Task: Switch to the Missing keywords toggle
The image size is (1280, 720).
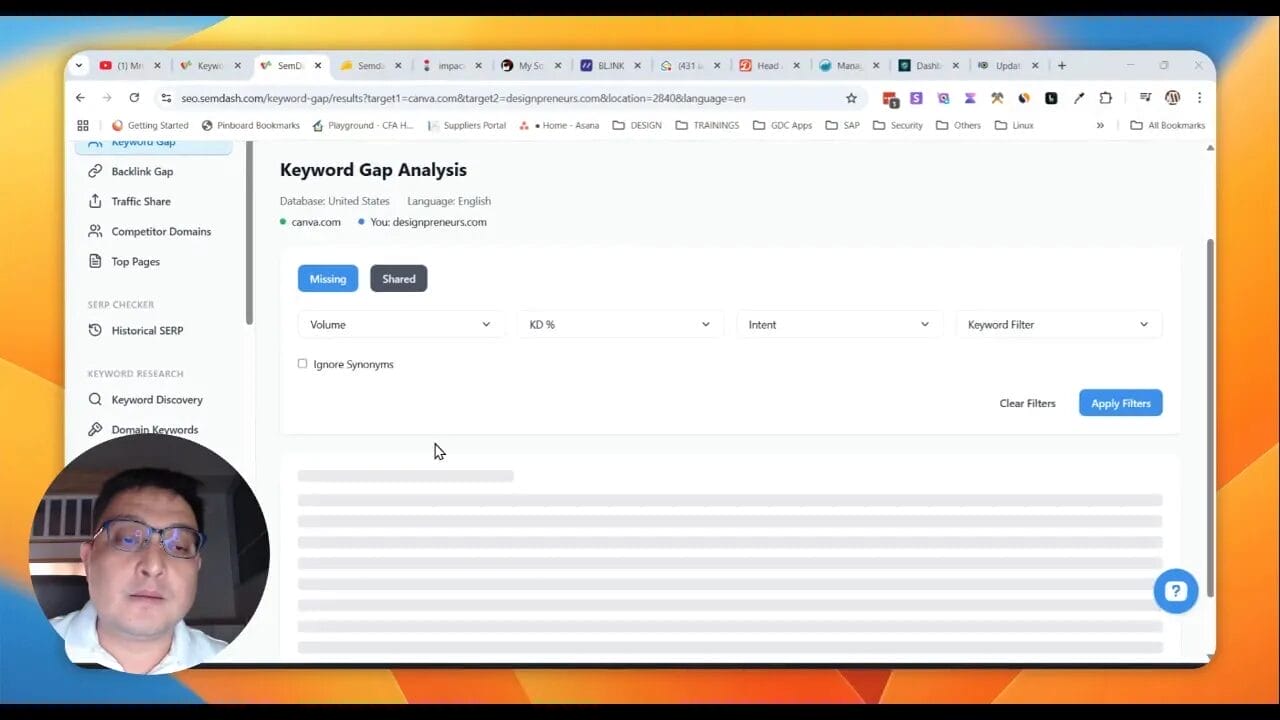Action: 327,278
